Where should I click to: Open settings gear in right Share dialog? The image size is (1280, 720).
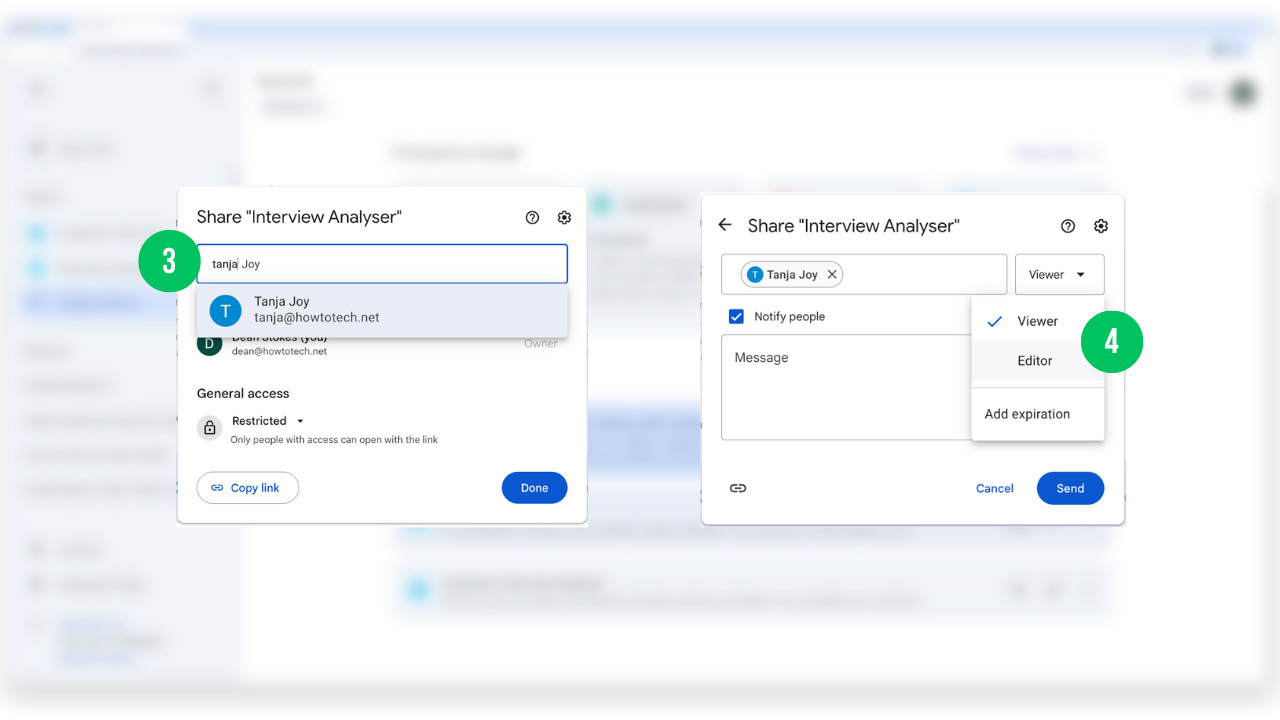click(x=1101, y=226)
